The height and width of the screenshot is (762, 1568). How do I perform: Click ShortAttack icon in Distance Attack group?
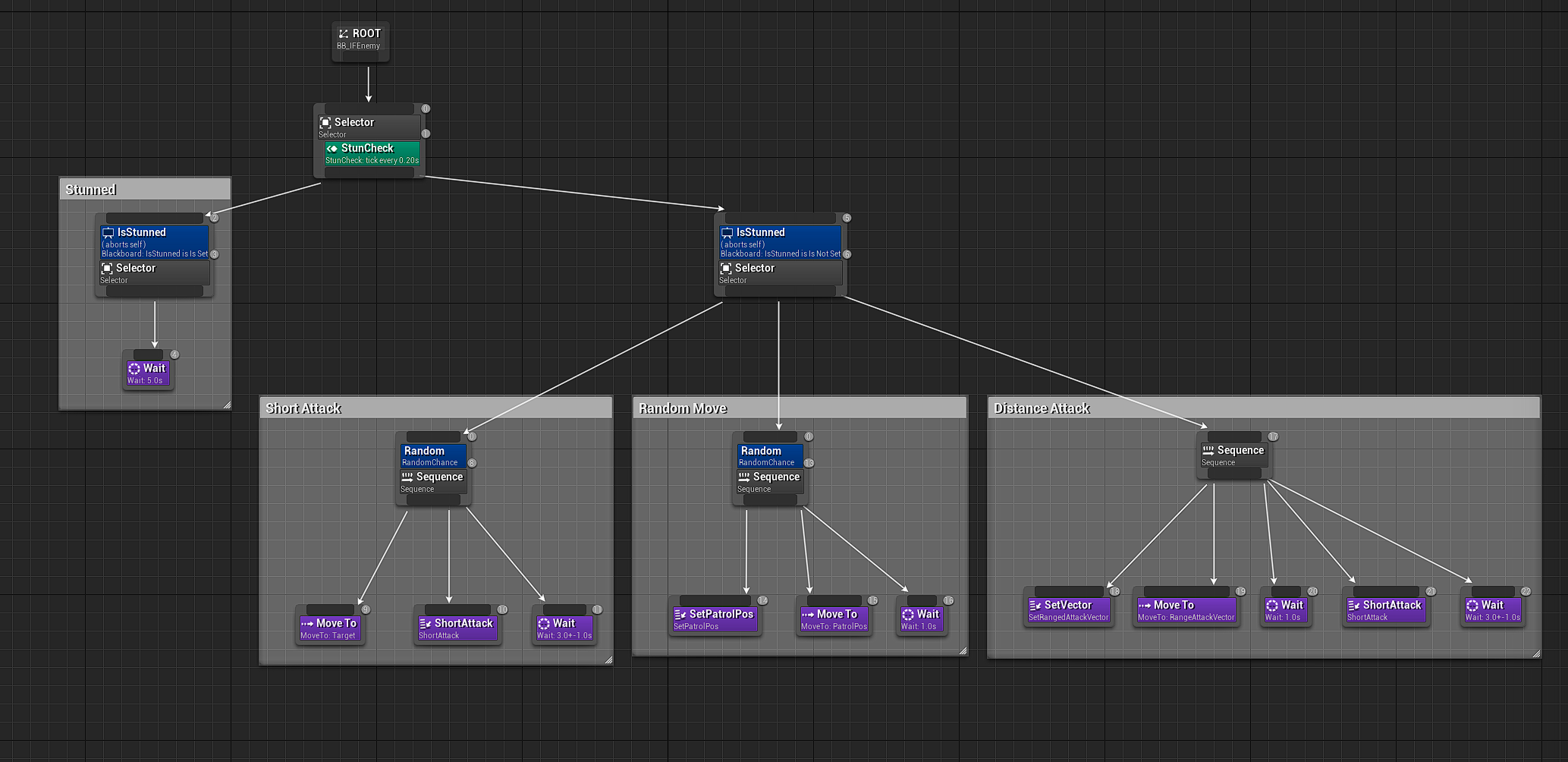tap(1354, 606)
